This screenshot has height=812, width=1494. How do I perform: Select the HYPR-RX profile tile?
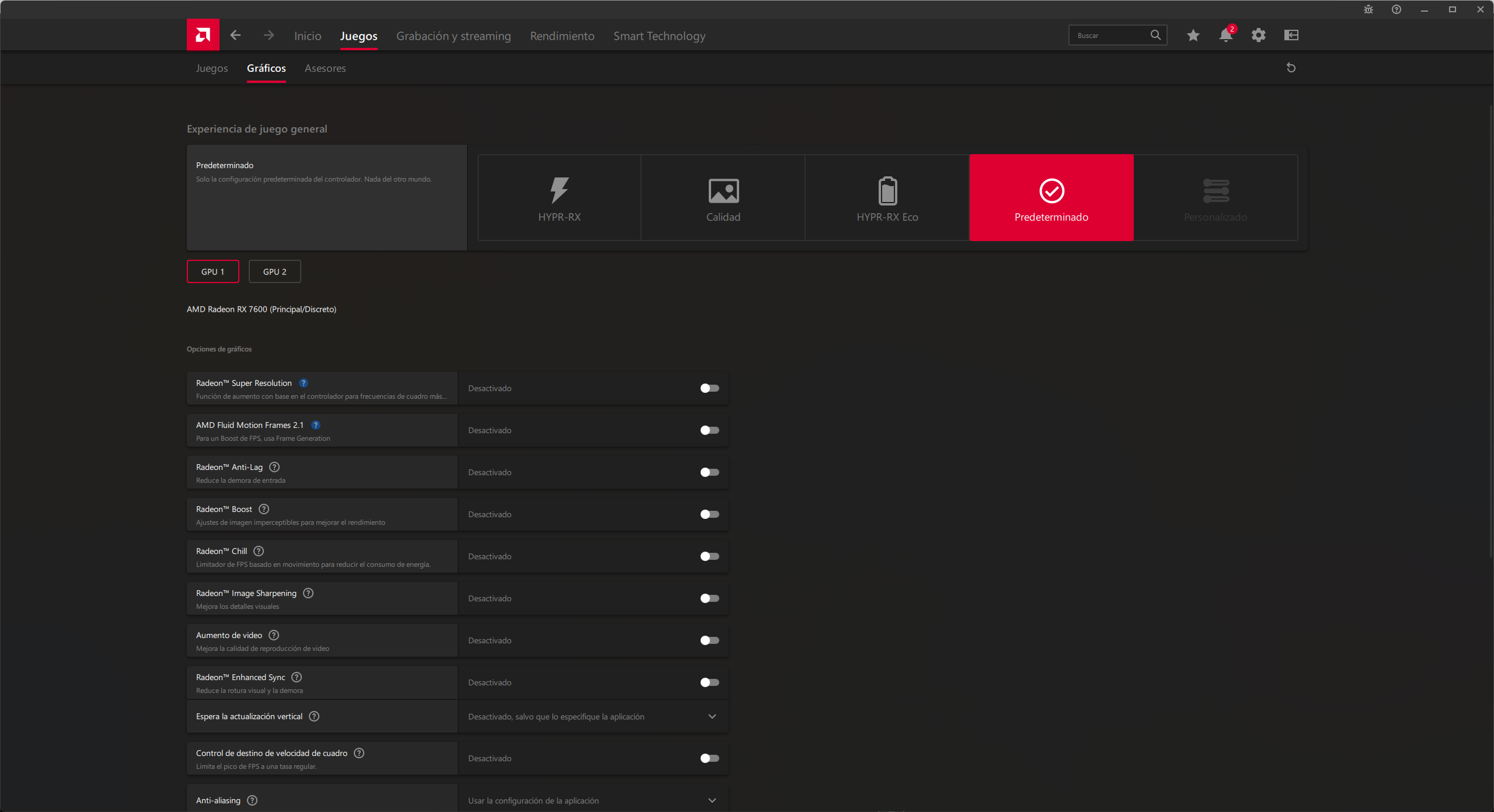pos(559,198)
